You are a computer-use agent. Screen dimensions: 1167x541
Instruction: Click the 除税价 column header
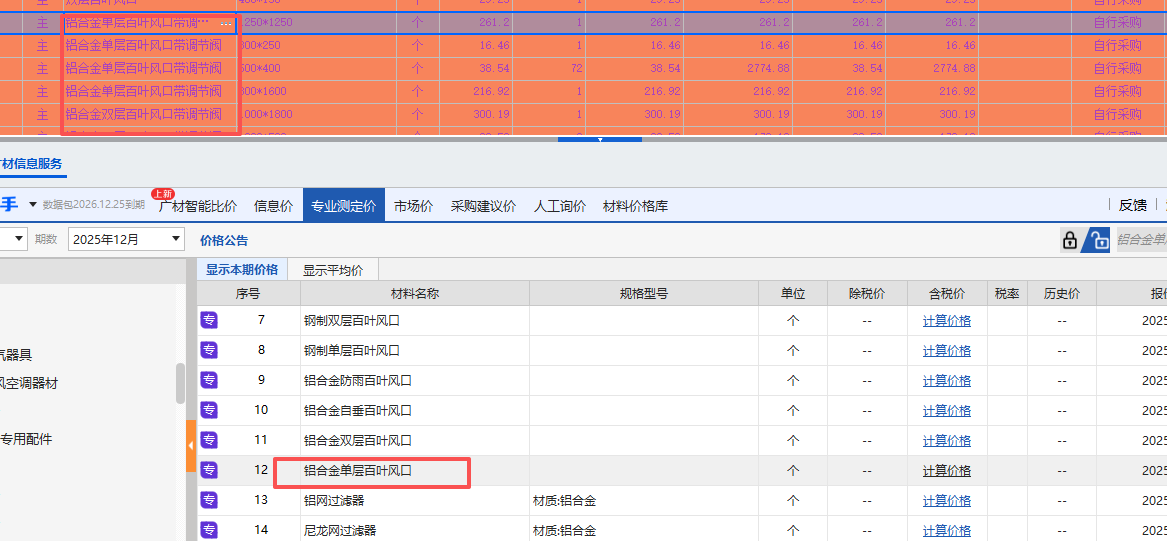pos(867,292)
